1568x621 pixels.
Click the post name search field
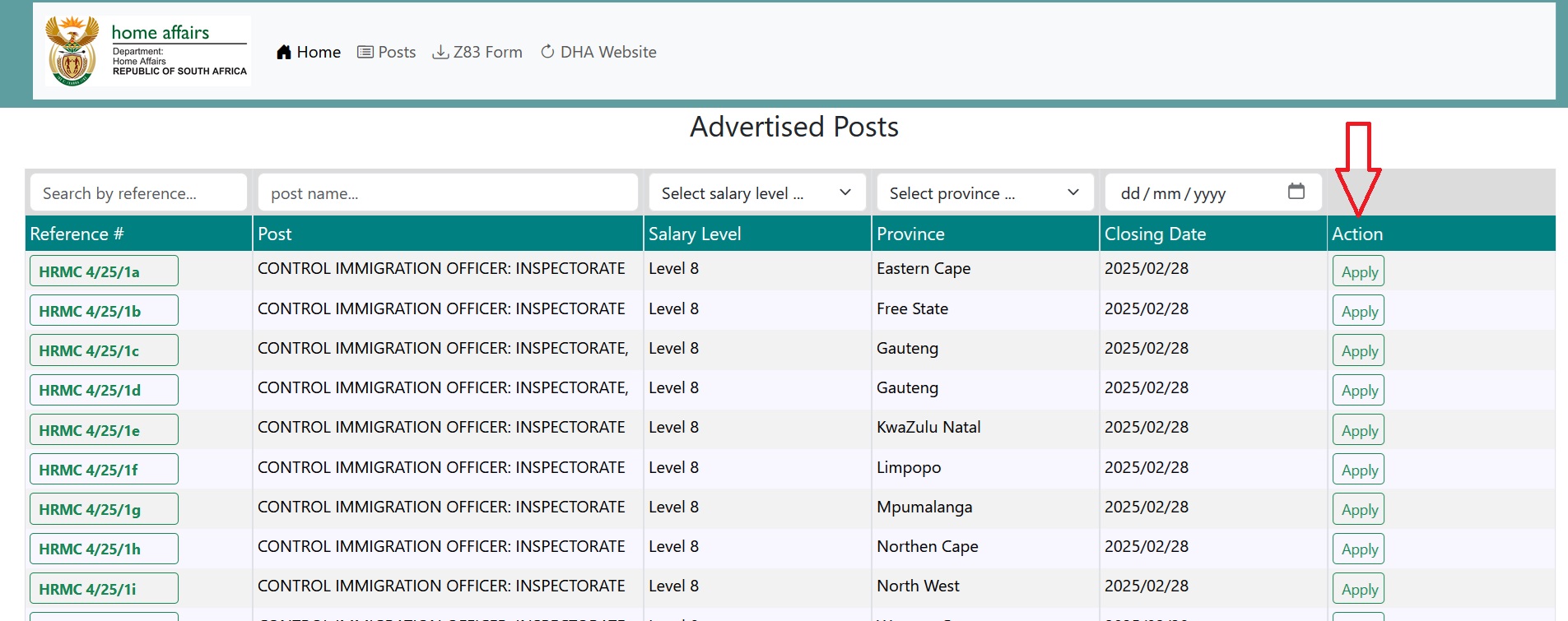coord(447,192)
